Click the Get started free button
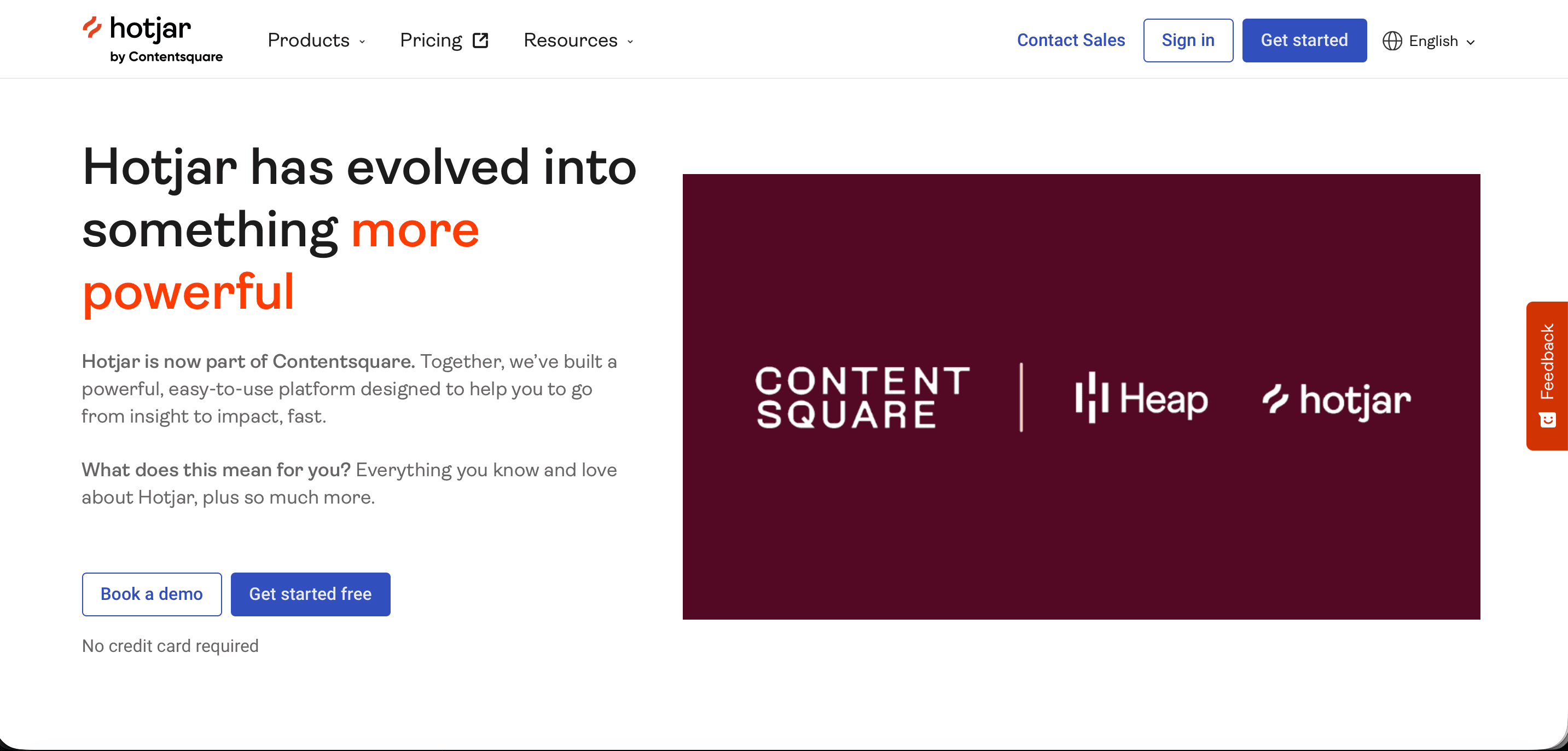 coord(310,594)
